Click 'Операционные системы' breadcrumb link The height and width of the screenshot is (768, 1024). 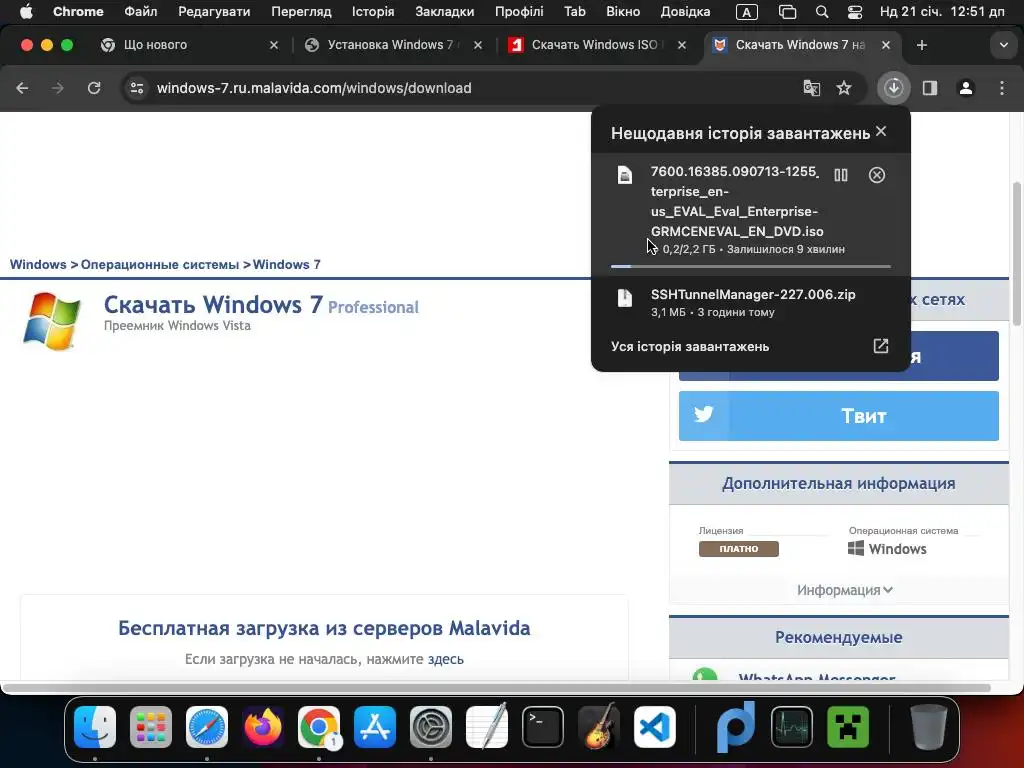[x=160, y=264]
